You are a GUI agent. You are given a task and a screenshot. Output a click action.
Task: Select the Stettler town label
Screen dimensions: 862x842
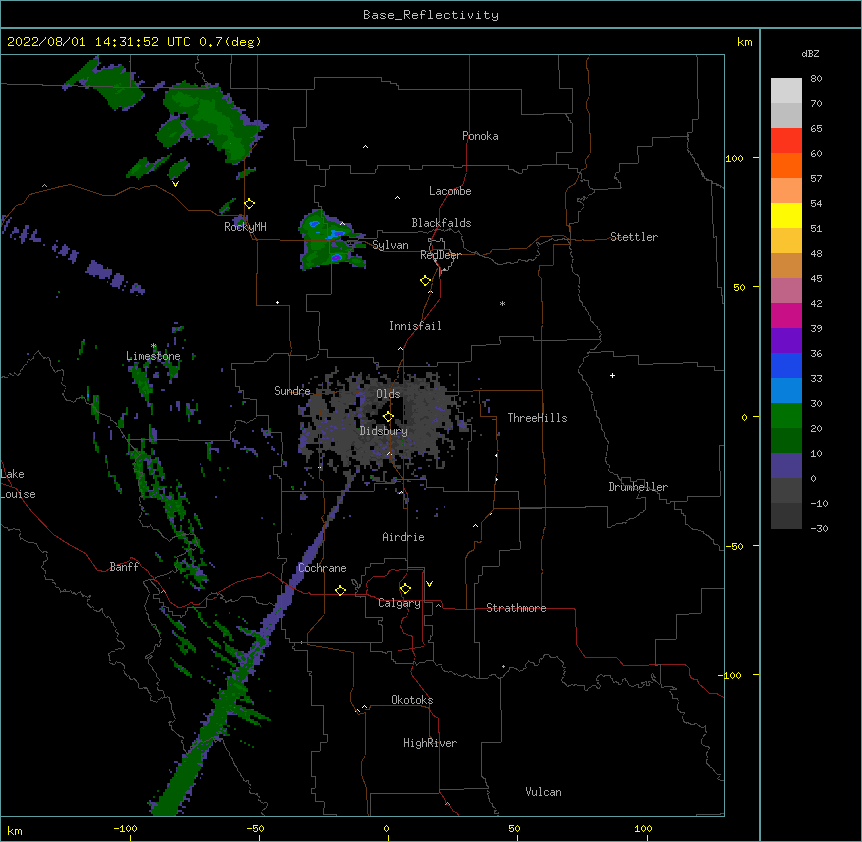pos(634,237)
